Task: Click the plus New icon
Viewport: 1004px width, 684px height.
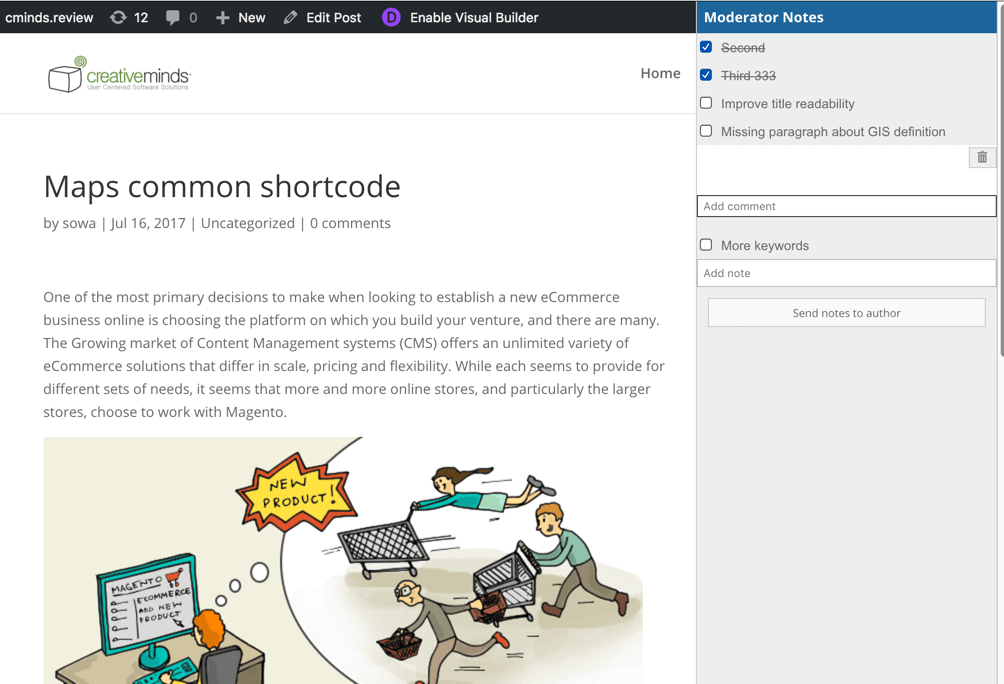Action: point(223,17)
